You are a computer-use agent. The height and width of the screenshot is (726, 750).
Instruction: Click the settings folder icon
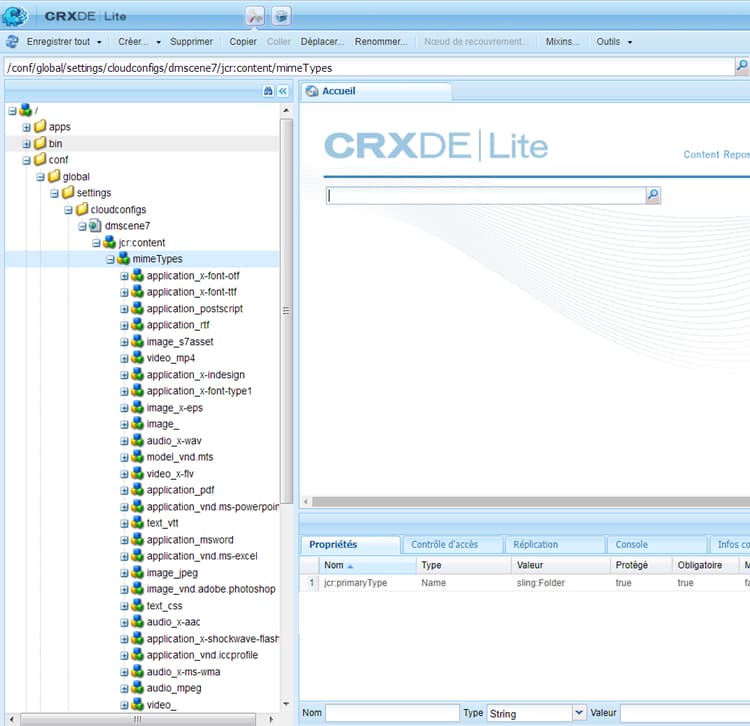tap(68, 193)
